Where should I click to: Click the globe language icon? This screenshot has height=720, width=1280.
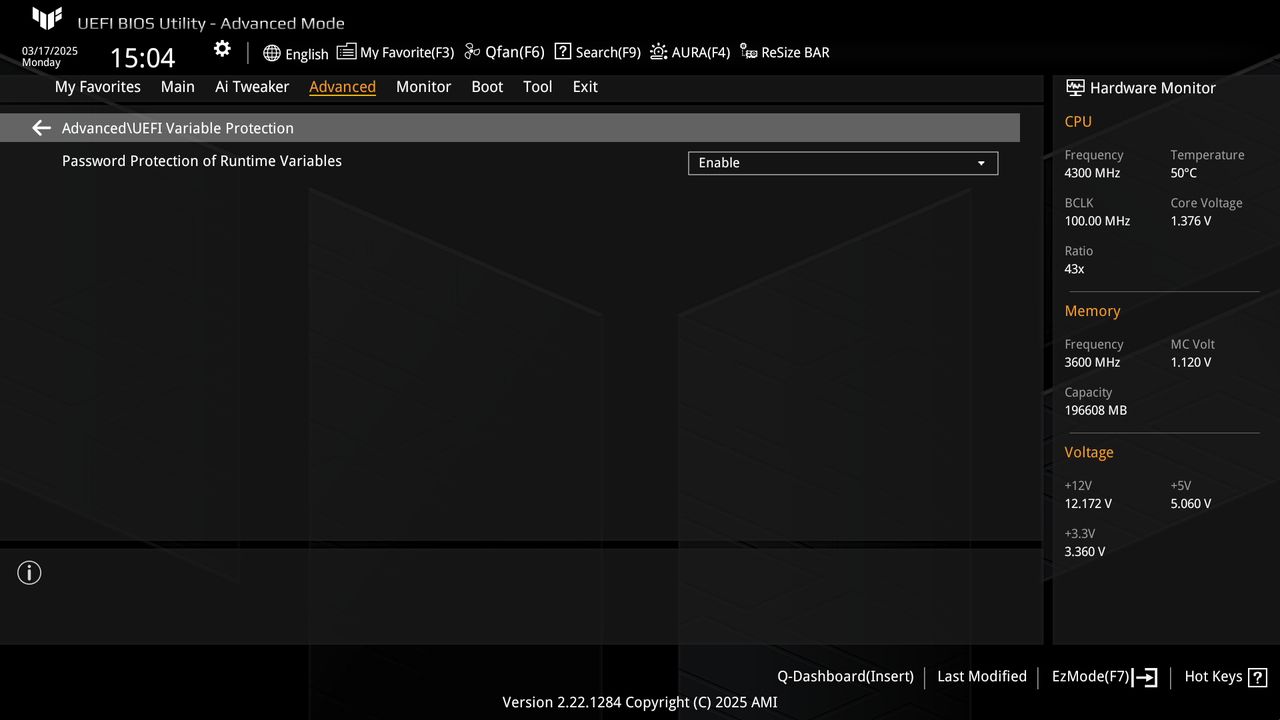[272, 53]
